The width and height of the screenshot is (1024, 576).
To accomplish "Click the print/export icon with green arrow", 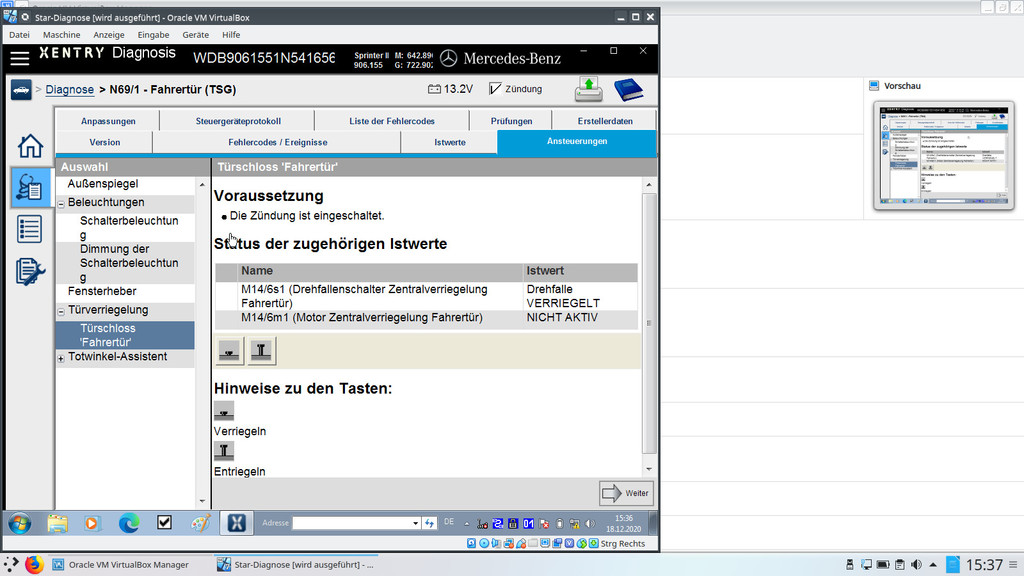I will coord(588,89).
